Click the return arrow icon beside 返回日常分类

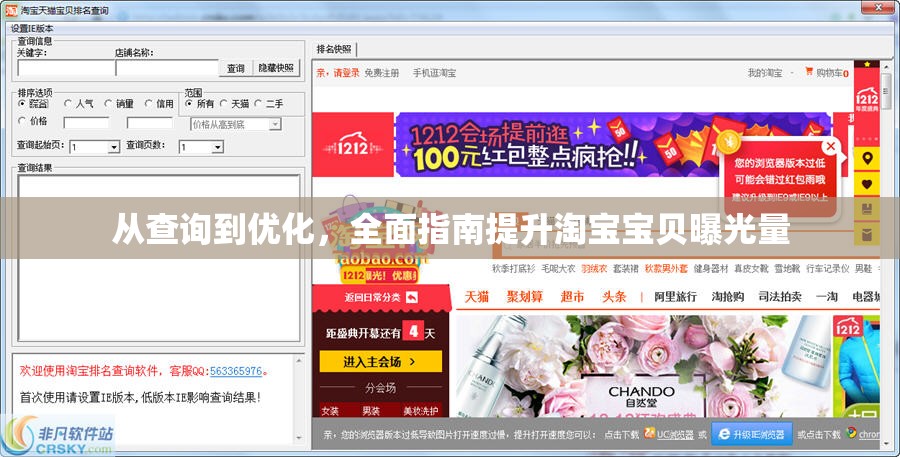click(x=412, y=297)
